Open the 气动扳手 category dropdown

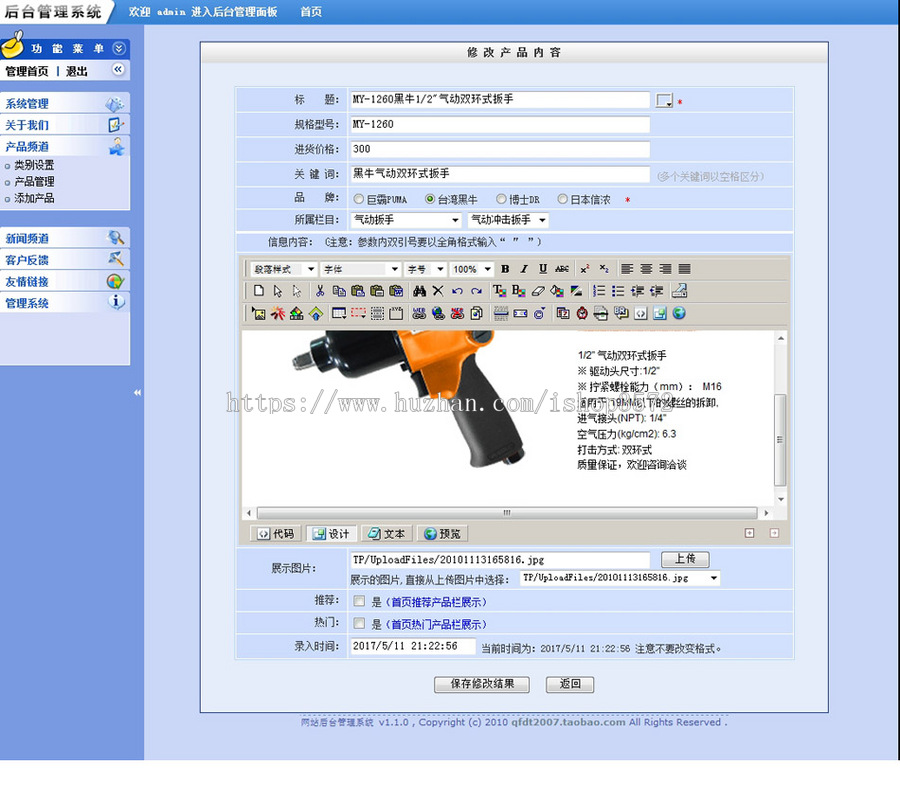(406, 220)
